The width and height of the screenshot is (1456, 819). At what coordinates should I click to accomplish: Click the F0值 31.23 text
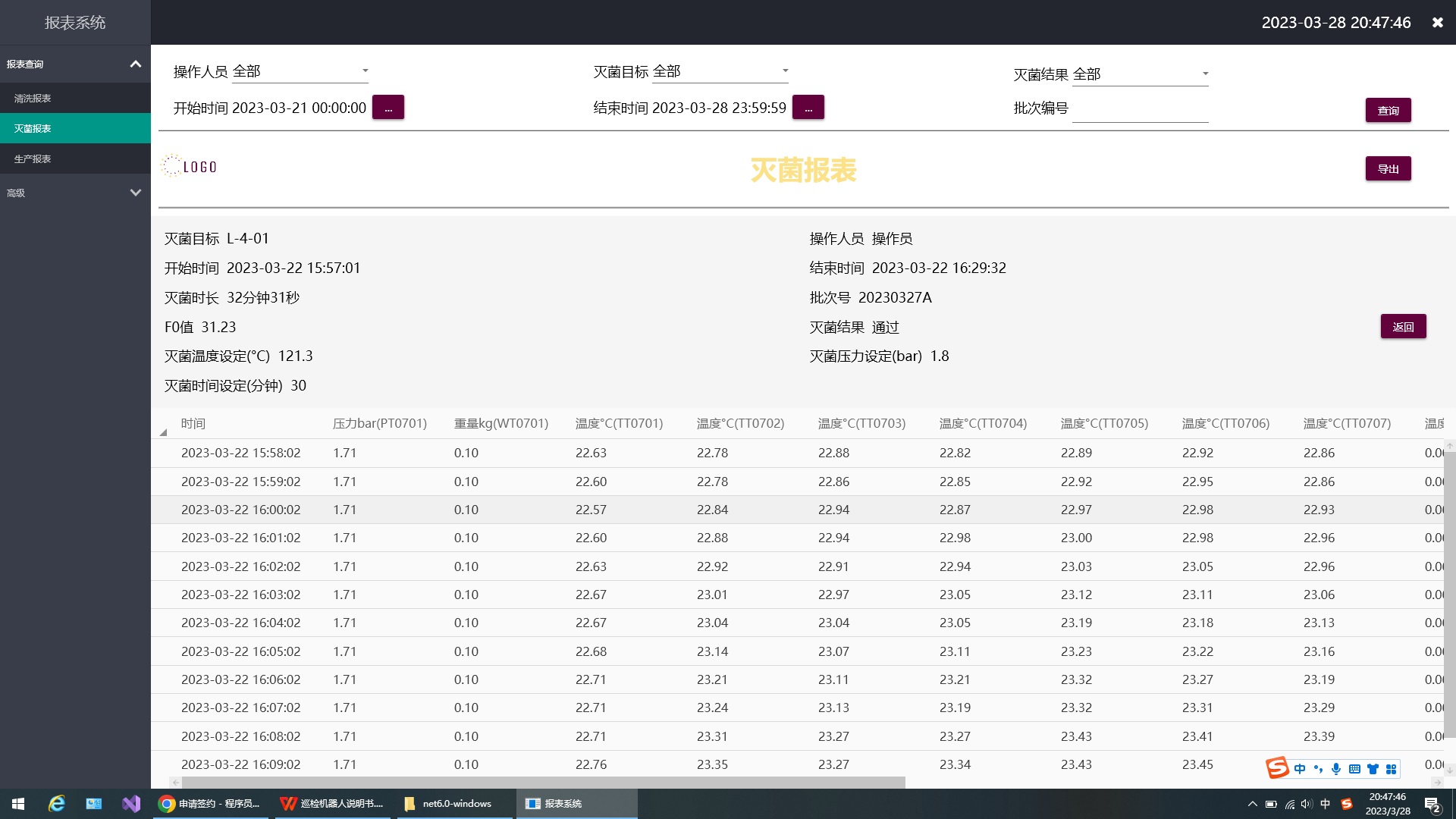[200, 328]
